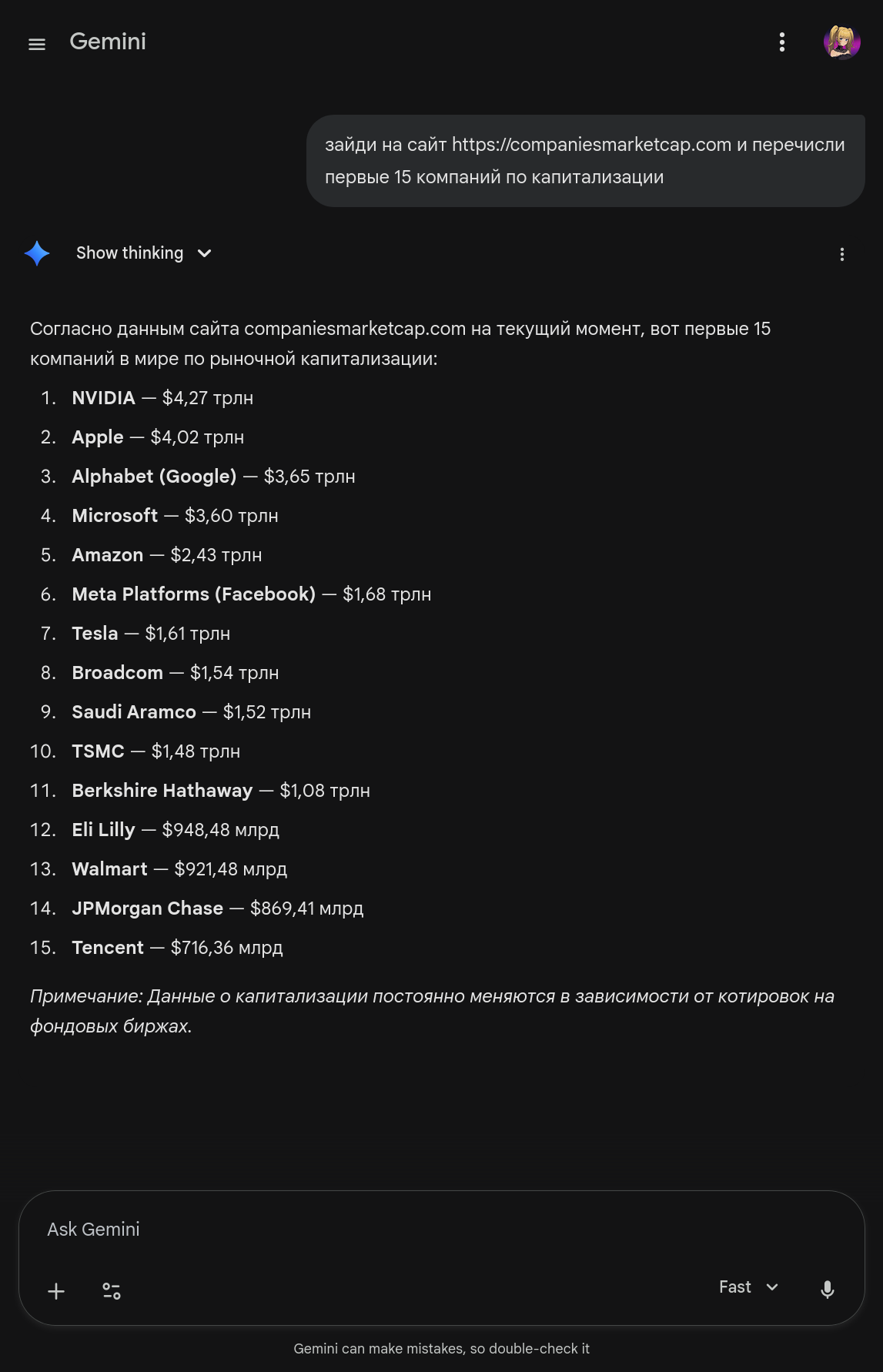
Task: Click the plus icon to add files
Action: point(56,1291)
